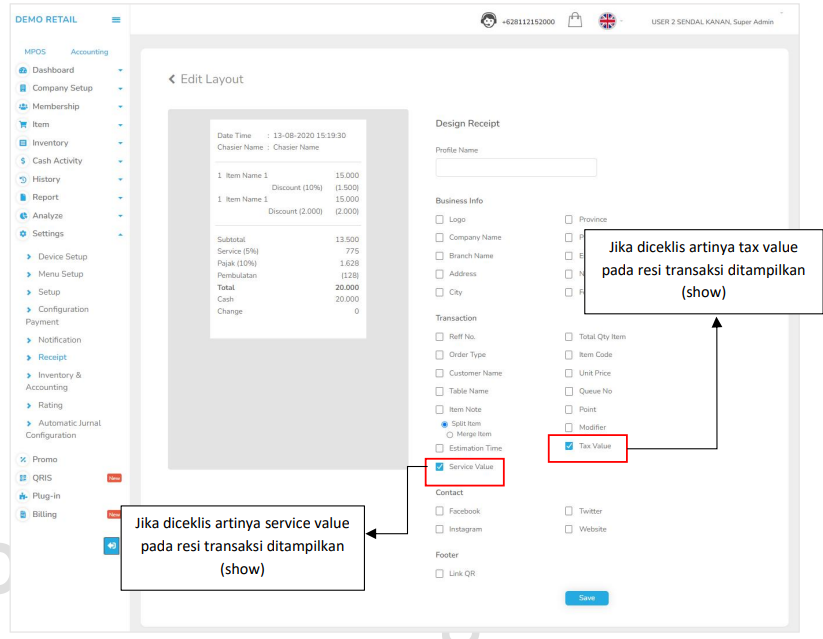This screenshot has width=823, height=639.
Task: Switch to the Accounting tab
Action: (x=89, y=52)
